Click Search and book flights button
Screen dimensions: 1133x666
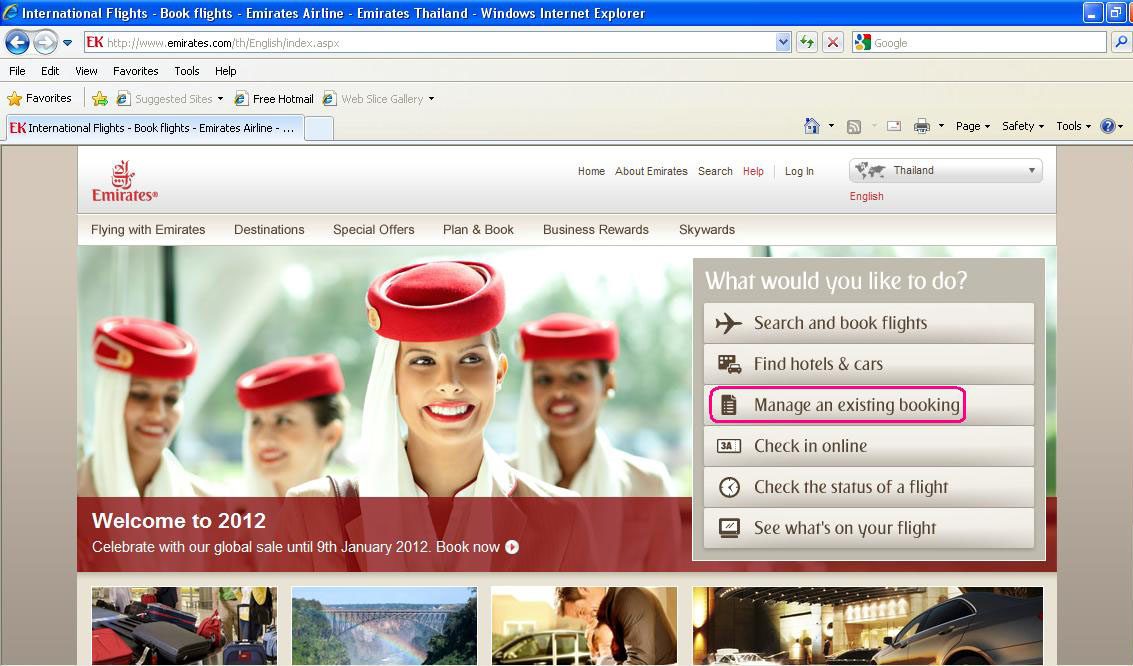click(x=869, y=323)
